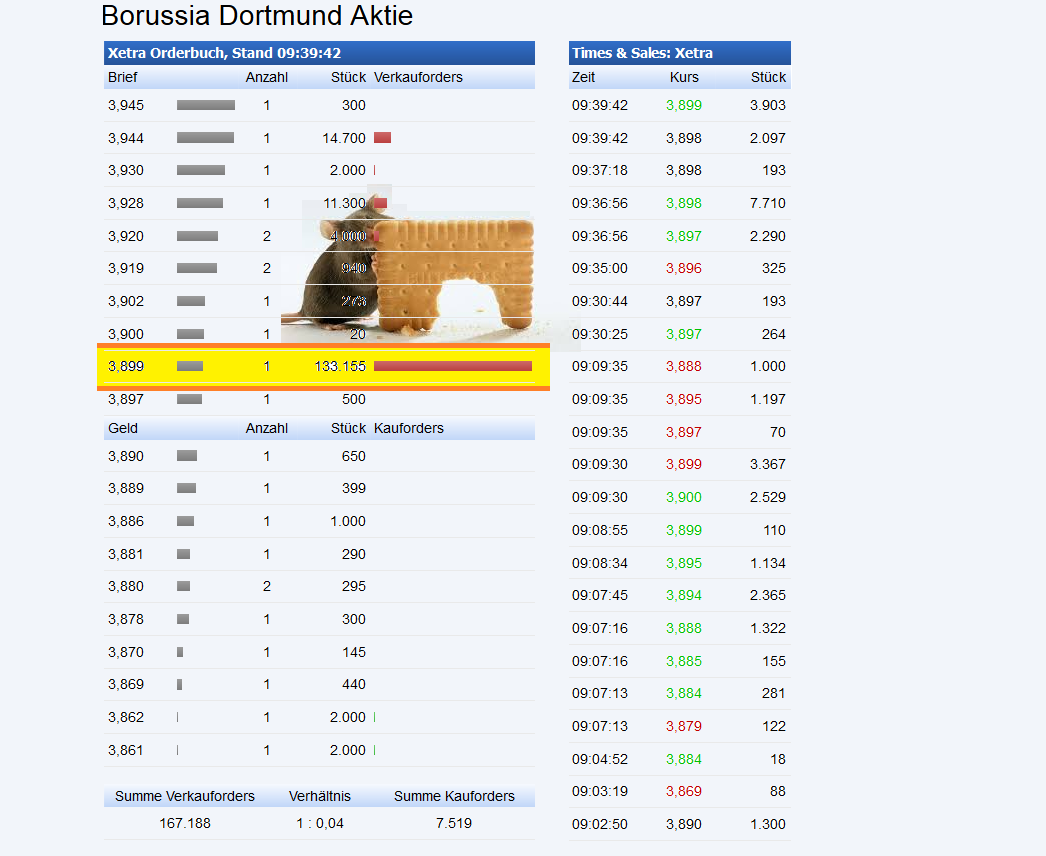1046x856 pixels.
Task: Click the 09:35:00 time in Times & Sales
Action: click(x=600, y=268)
